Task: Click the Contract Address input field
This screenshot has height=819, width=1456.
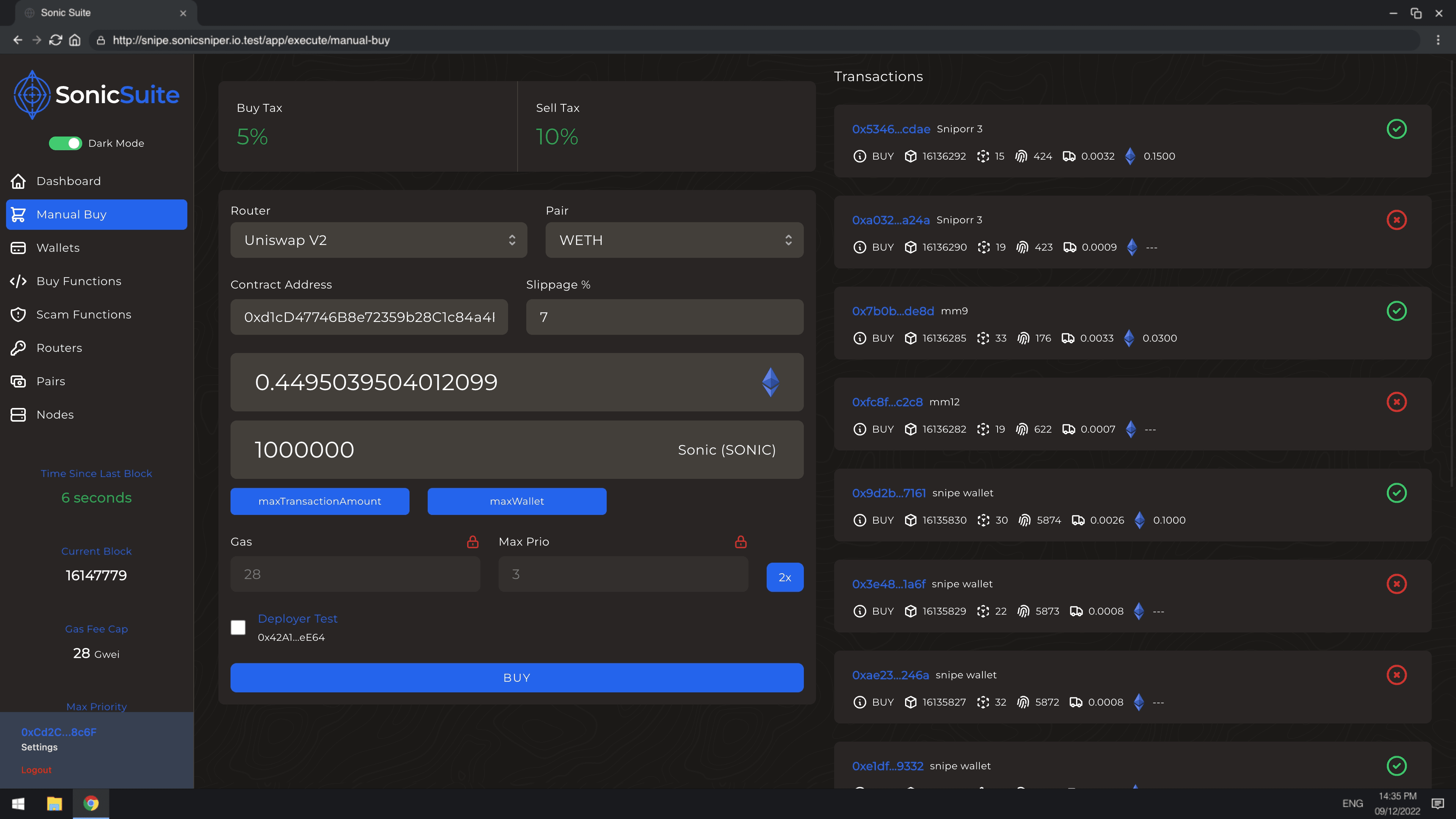Action: [369, 317]
